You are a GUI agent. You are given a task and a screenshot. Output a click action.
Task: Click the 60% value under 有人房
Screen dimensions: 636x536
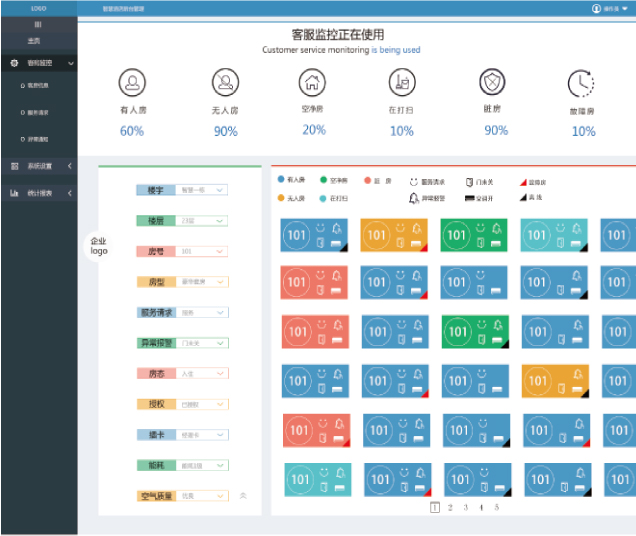(x=132, y=131)
